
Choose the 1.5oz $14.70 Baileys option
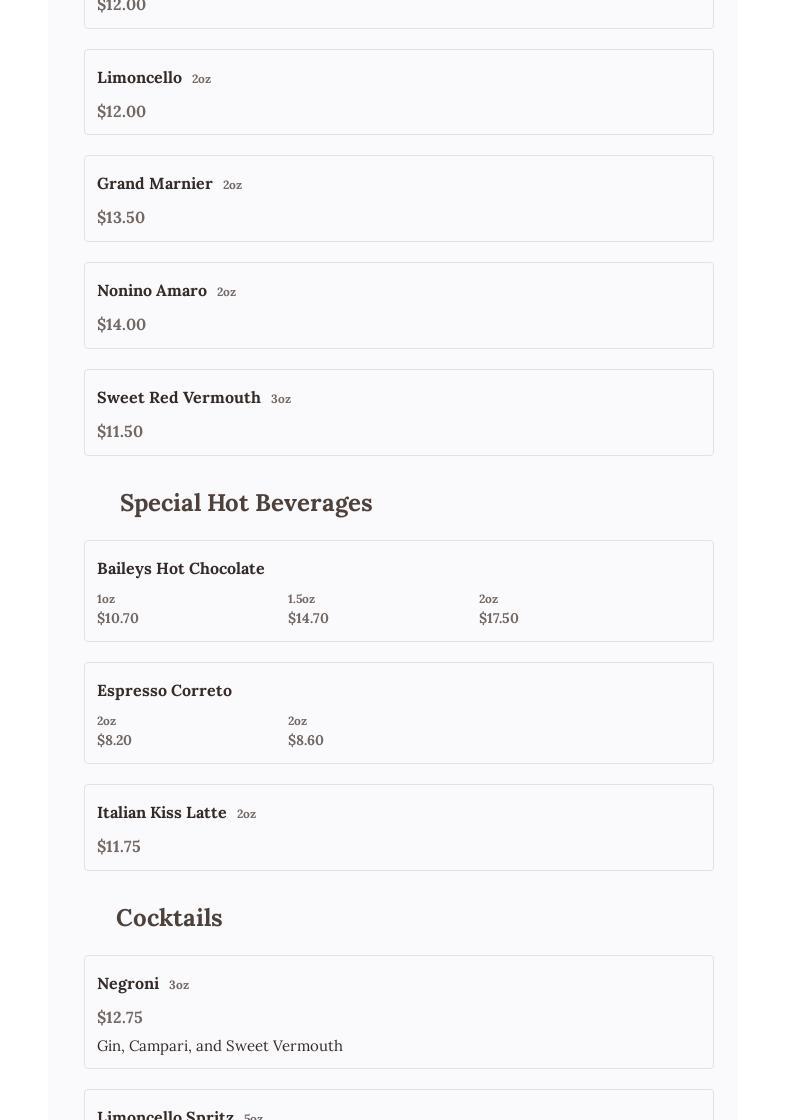[x=308, y=610]
